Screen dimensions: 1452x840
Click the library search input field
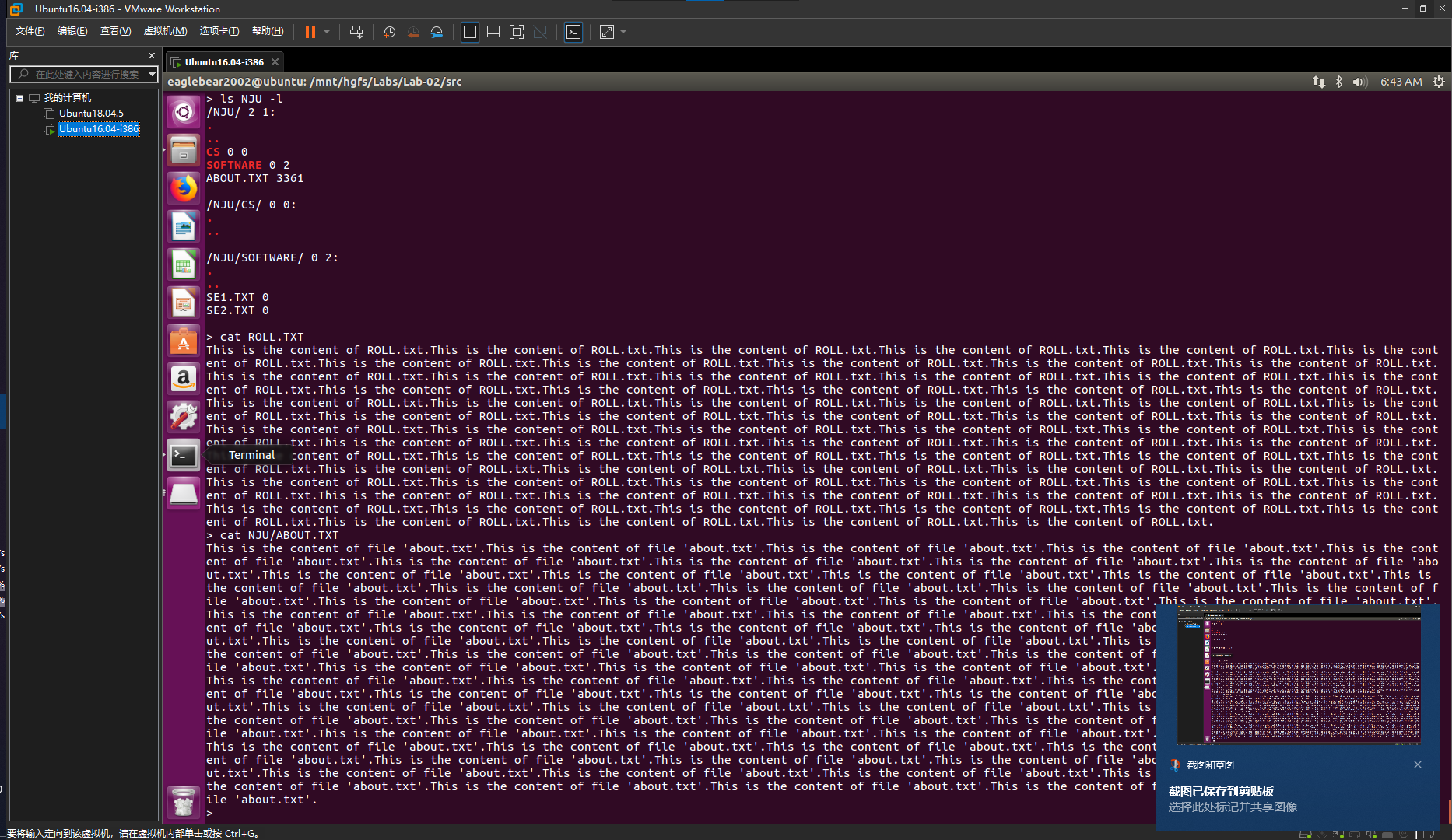click(82, 74)
